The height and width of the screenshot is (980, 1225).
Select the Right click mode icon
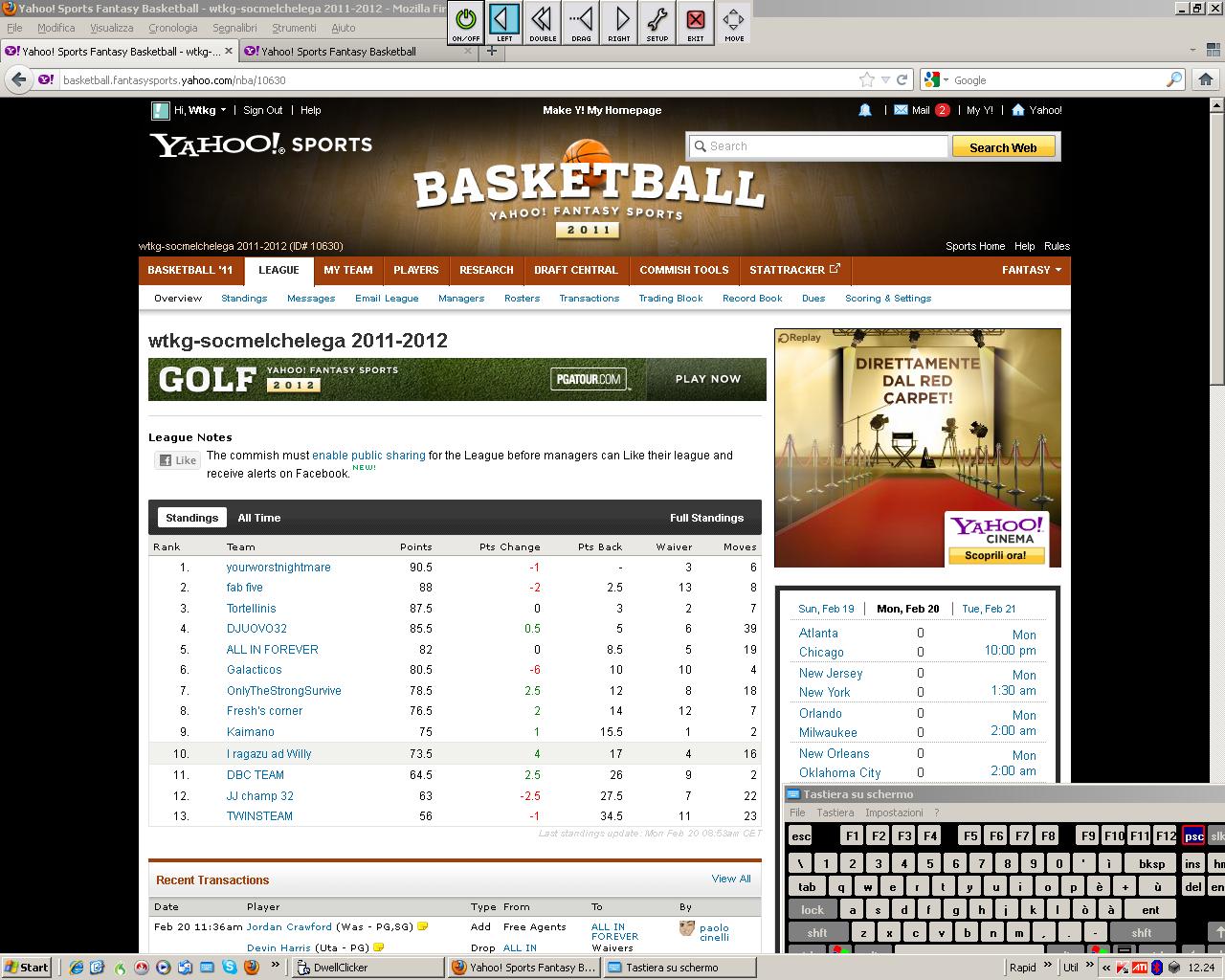(619, 21)
